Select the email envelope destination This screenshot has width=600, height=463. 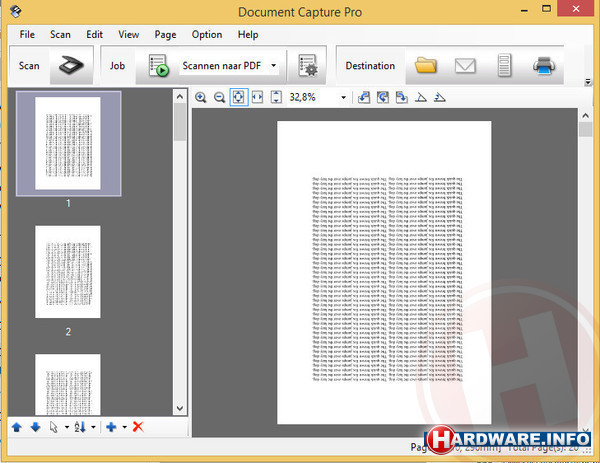pyautogui.click(x=465, y=65)
